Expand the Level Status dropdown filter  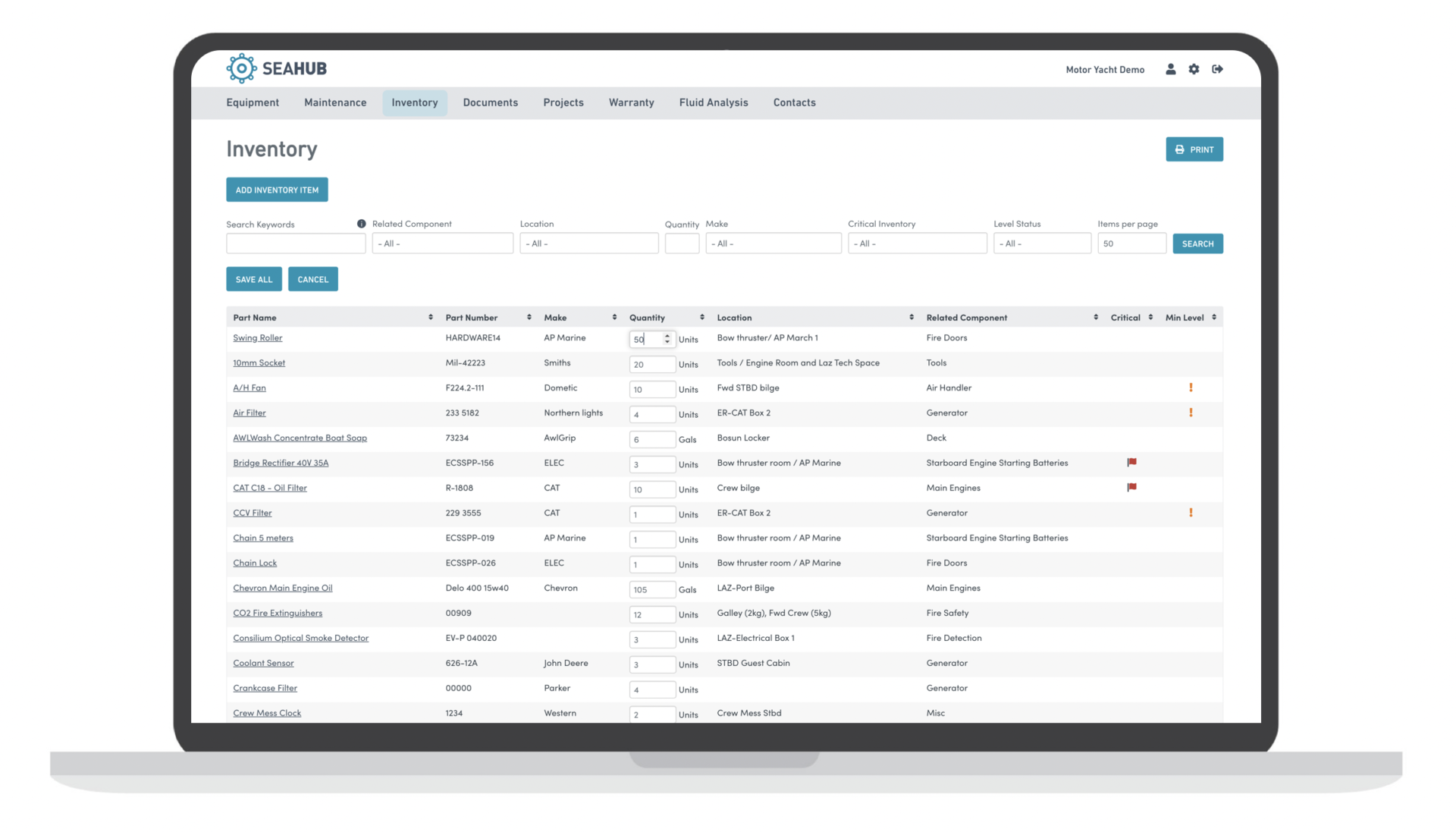1039,243
